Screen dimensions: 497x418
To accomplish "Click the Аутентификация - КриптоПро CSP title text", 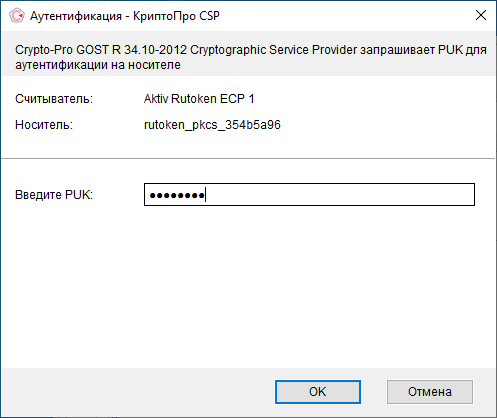I will 125,16.
